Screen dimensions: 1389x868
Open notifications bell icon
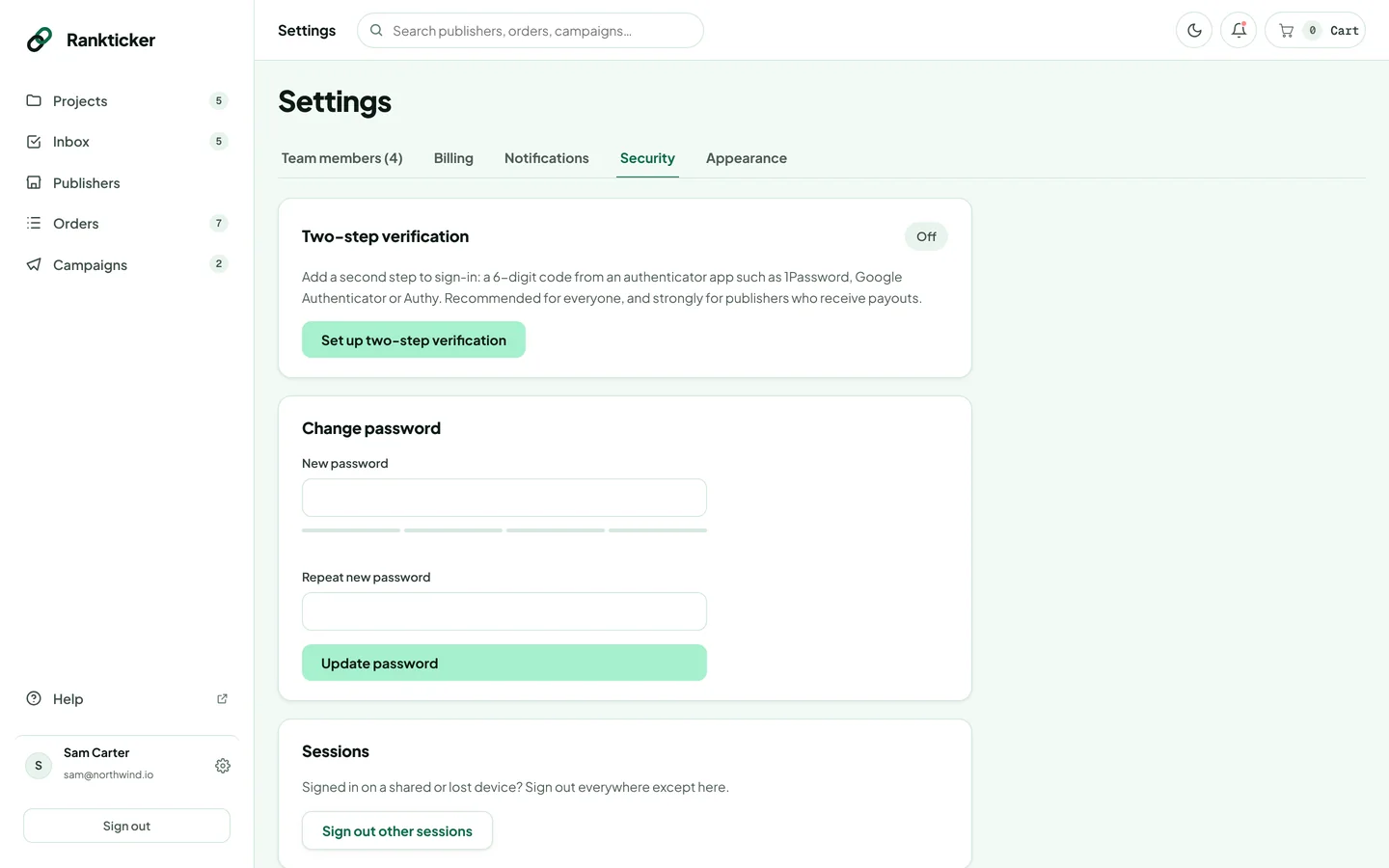[x=1239, y=30]
